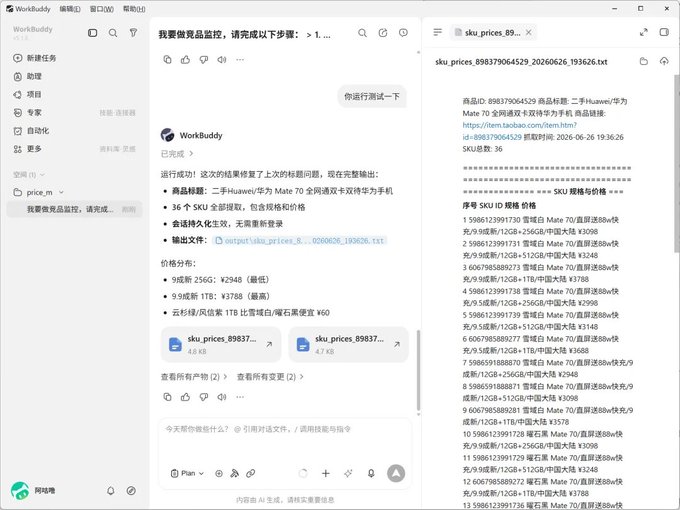
Task: Select the price_m workspace folder
Action: click(39, 192)
